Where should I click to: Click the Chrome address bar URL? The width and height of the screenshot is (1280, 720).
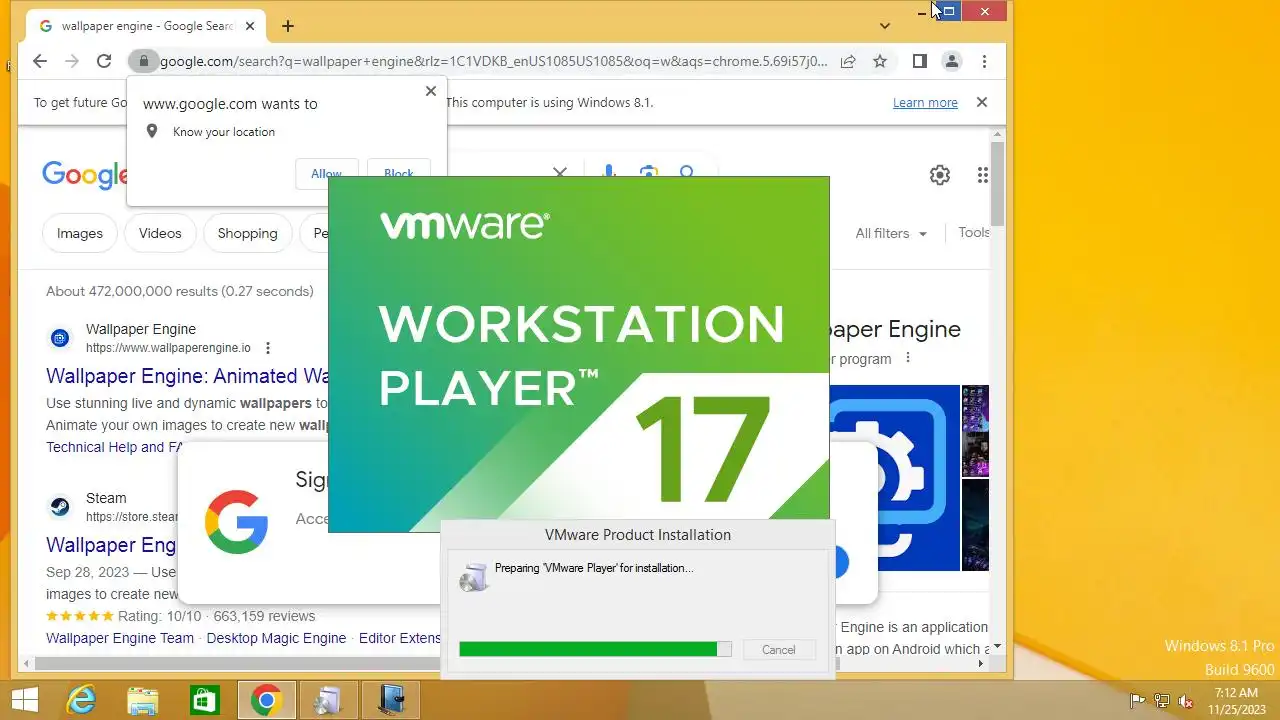coord(494,61)
